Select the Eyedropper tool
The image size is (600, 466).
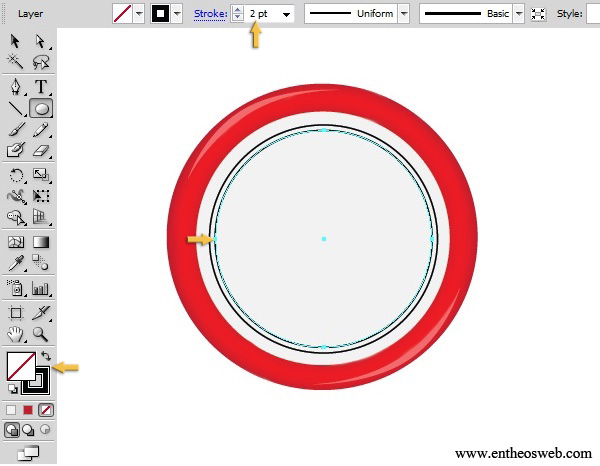click(15, 263)
